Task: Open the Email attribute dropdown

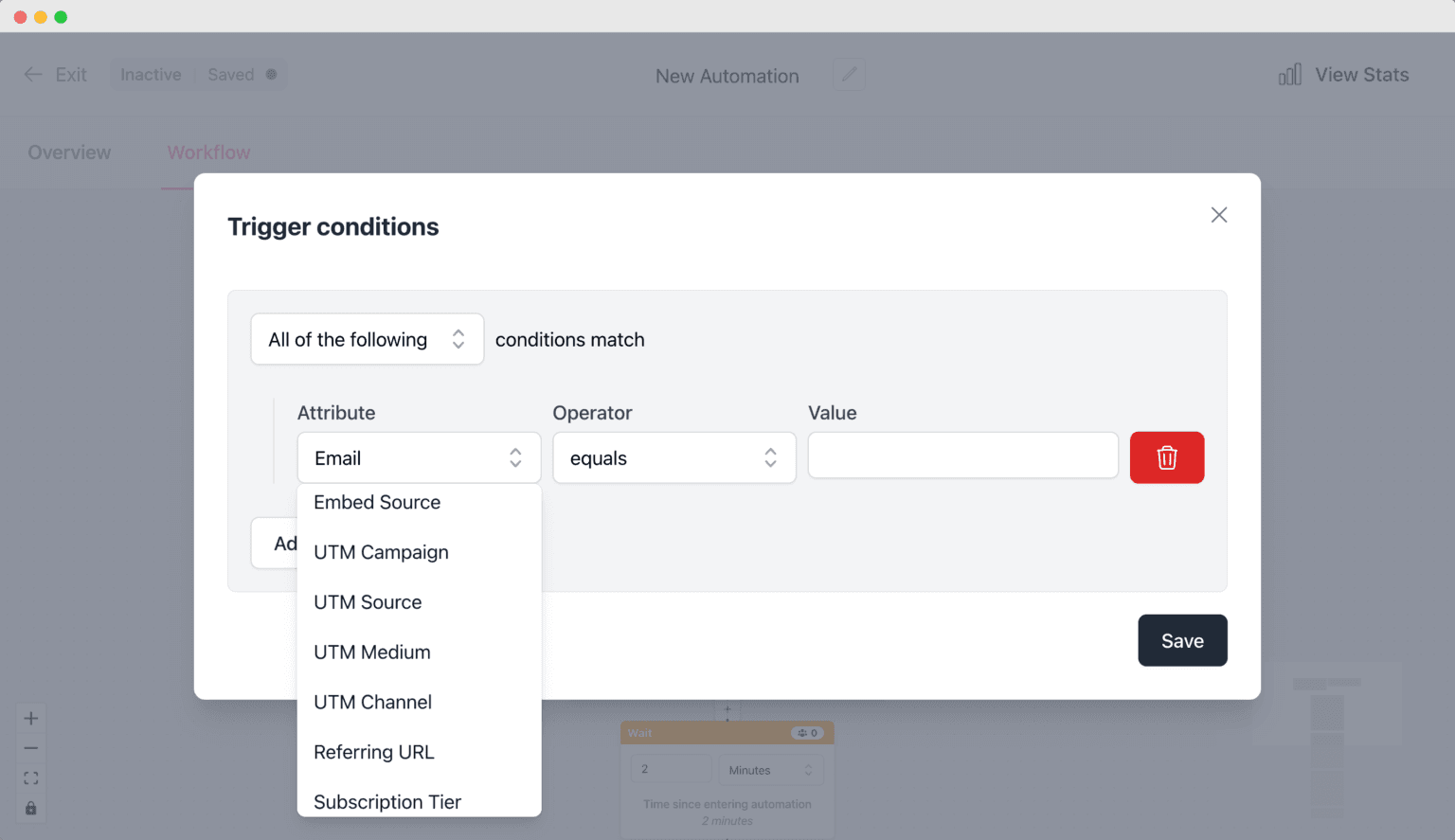Action: 419,458
